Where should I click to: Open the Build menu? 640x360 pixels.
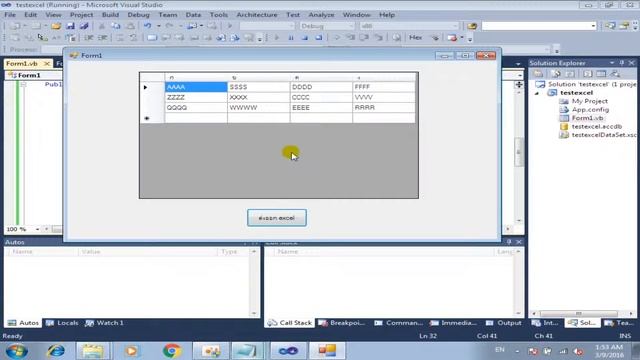(x=110, y=15)
